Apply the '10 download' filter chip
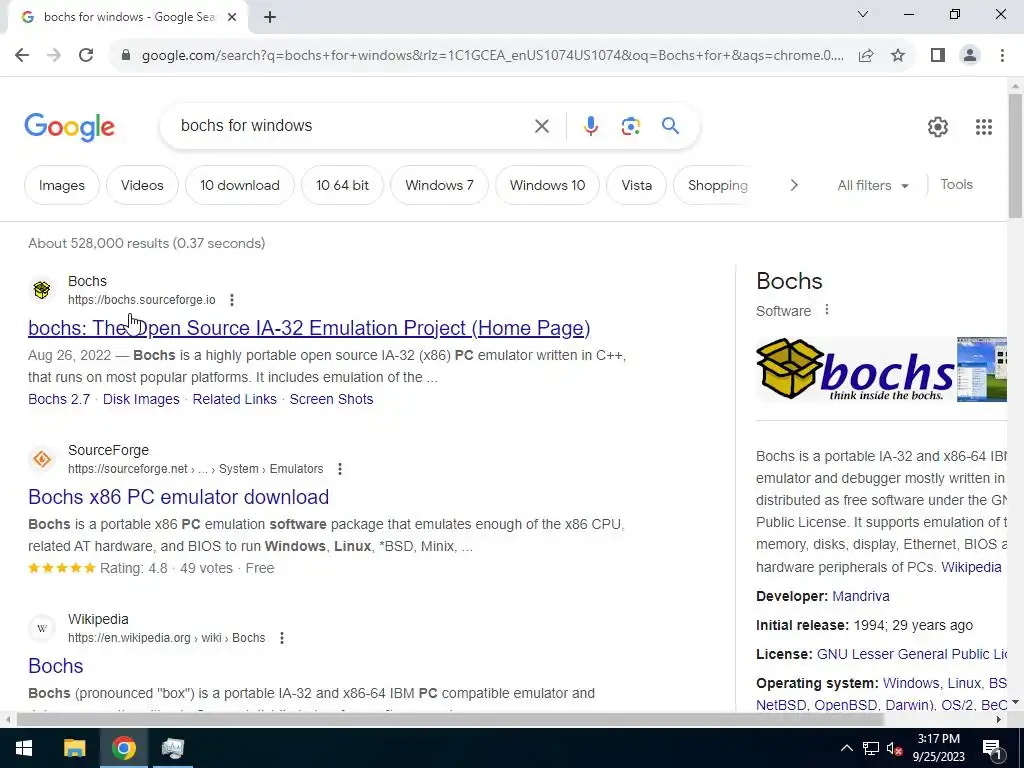The width and height of the screenshot is (1024, 768). click(x=240, y=185)
